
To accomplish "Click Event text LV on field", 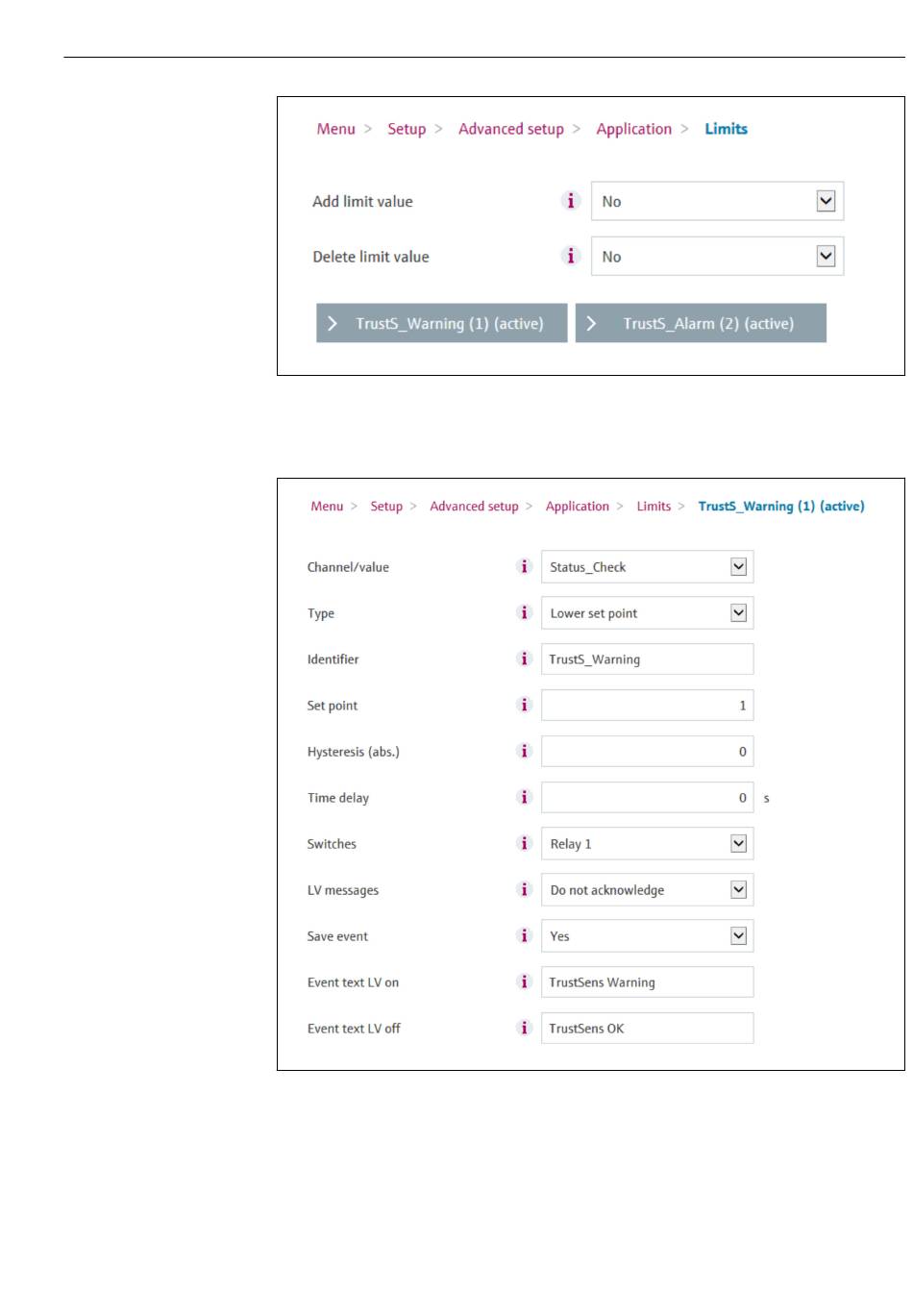I will click(647, 982).
